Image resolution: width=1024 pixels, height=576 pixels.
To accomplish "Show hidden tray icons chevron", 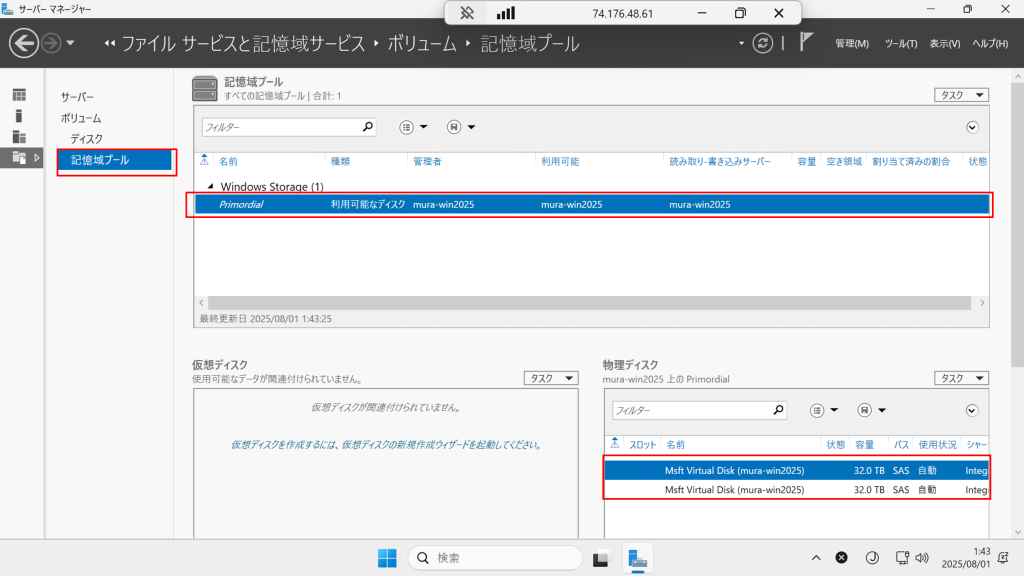I will click(x=816, y=558).
